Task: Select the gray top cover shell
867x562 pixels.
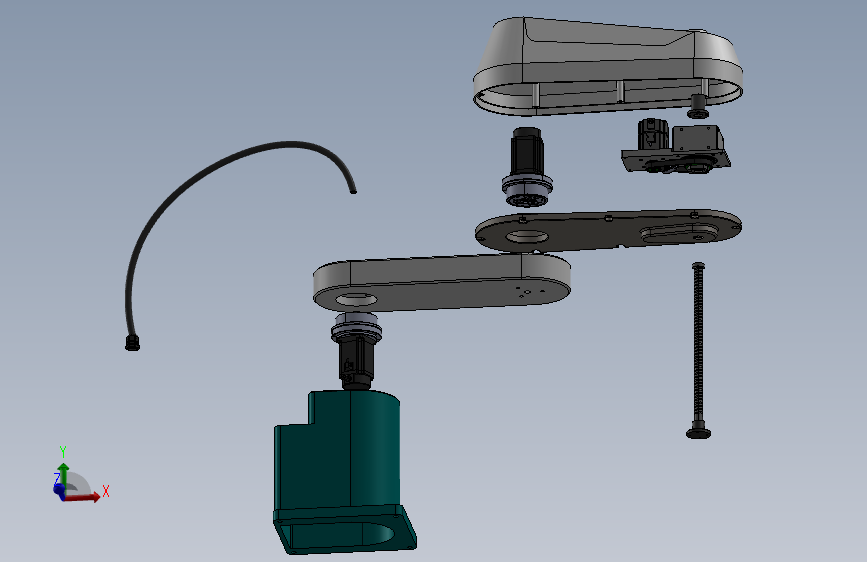Action: tap(607, 65)
